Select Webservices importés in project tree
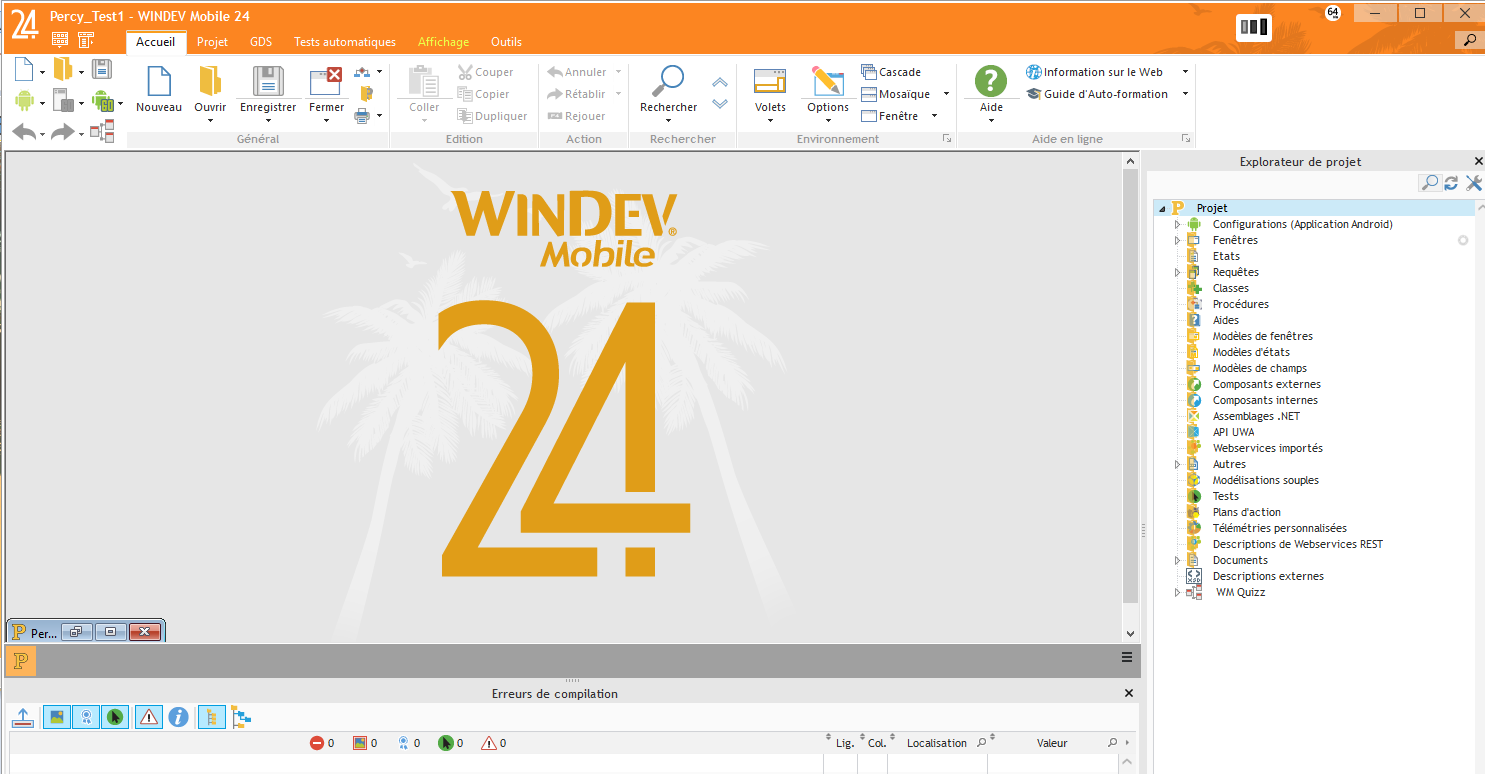 point(1267,448)
